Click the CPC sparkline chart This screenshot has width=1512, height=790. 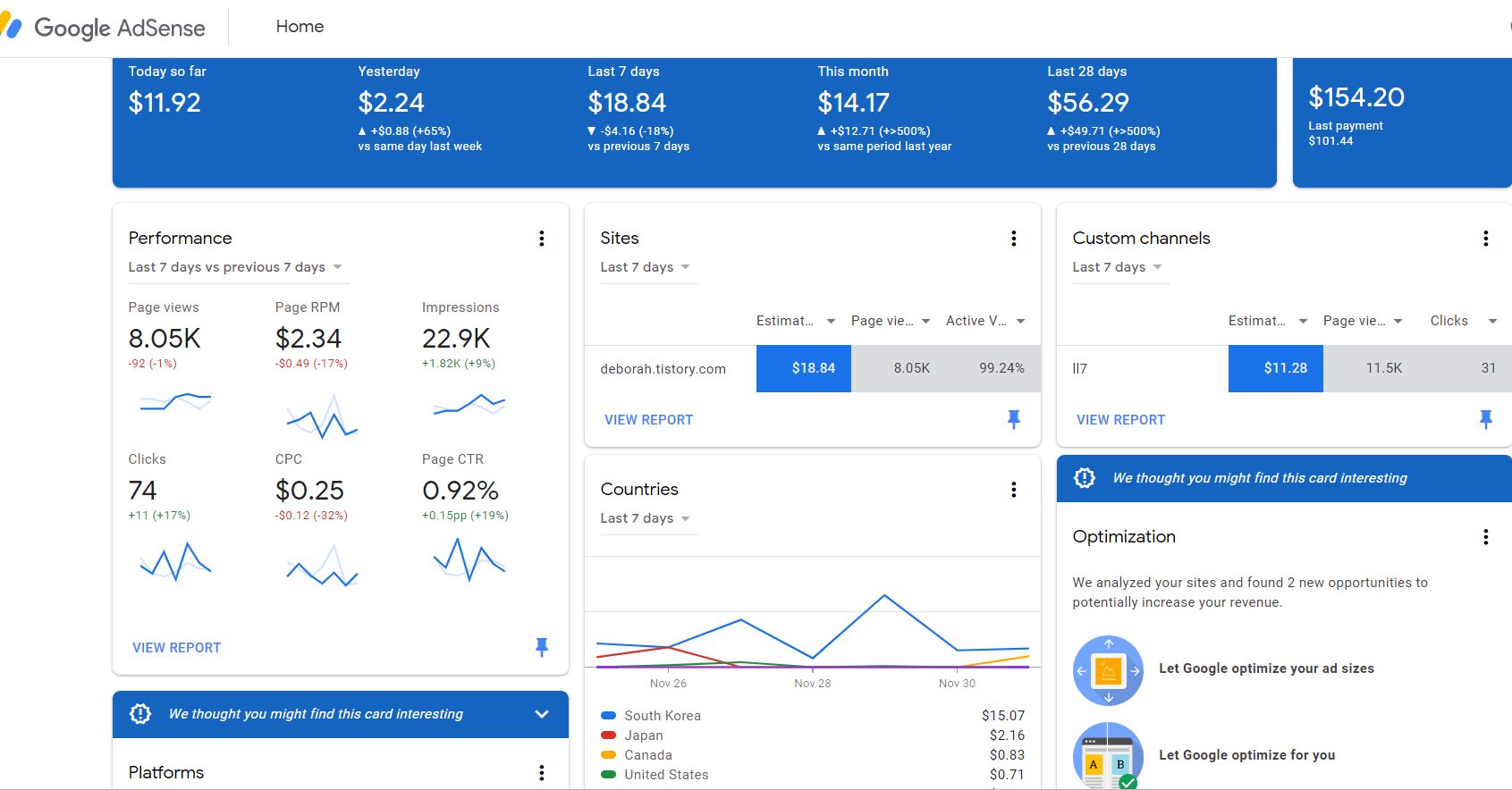coord(322,567)
